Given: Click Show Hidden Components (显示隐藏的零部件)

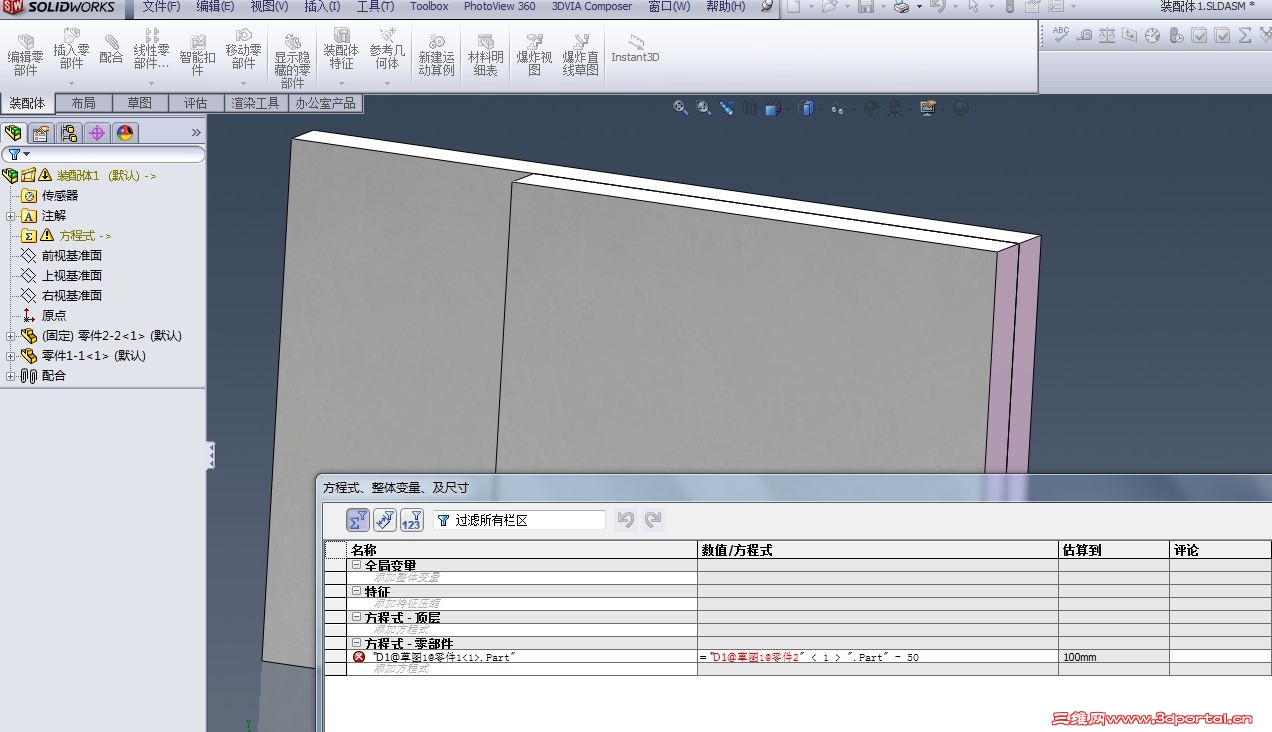Looking at the screenshot, I should (x=292, y=62).
